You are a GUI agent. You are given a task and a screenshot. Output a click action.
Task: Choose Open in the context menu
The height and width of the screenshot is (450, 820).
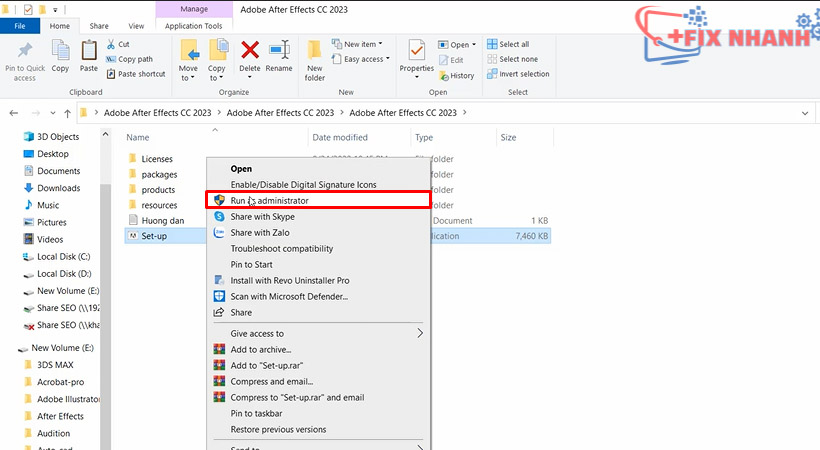tap(241, 168)
